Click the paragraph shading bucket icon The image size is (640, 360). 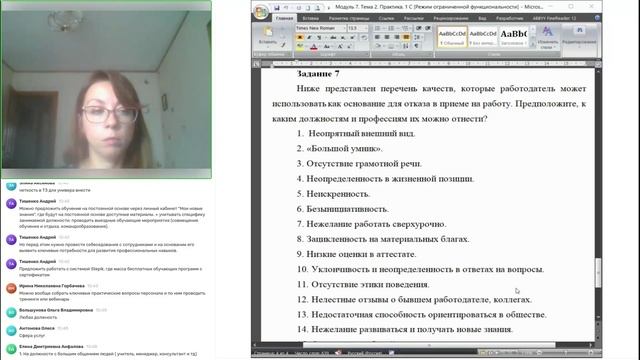point(378,46)
